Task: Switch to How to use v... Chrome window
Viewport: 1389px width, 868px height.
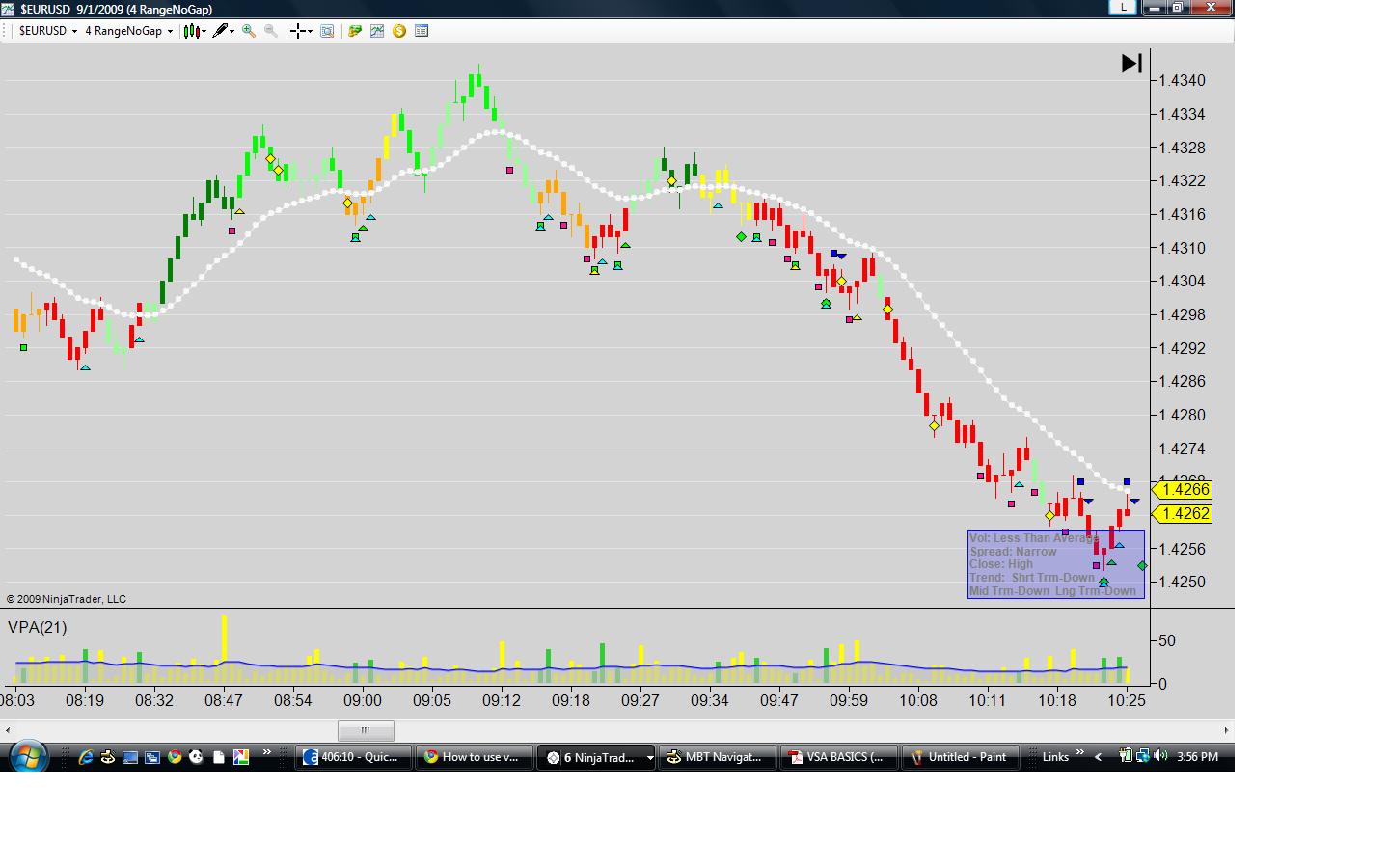Action: pyautogui.click(x=475, y=757)
